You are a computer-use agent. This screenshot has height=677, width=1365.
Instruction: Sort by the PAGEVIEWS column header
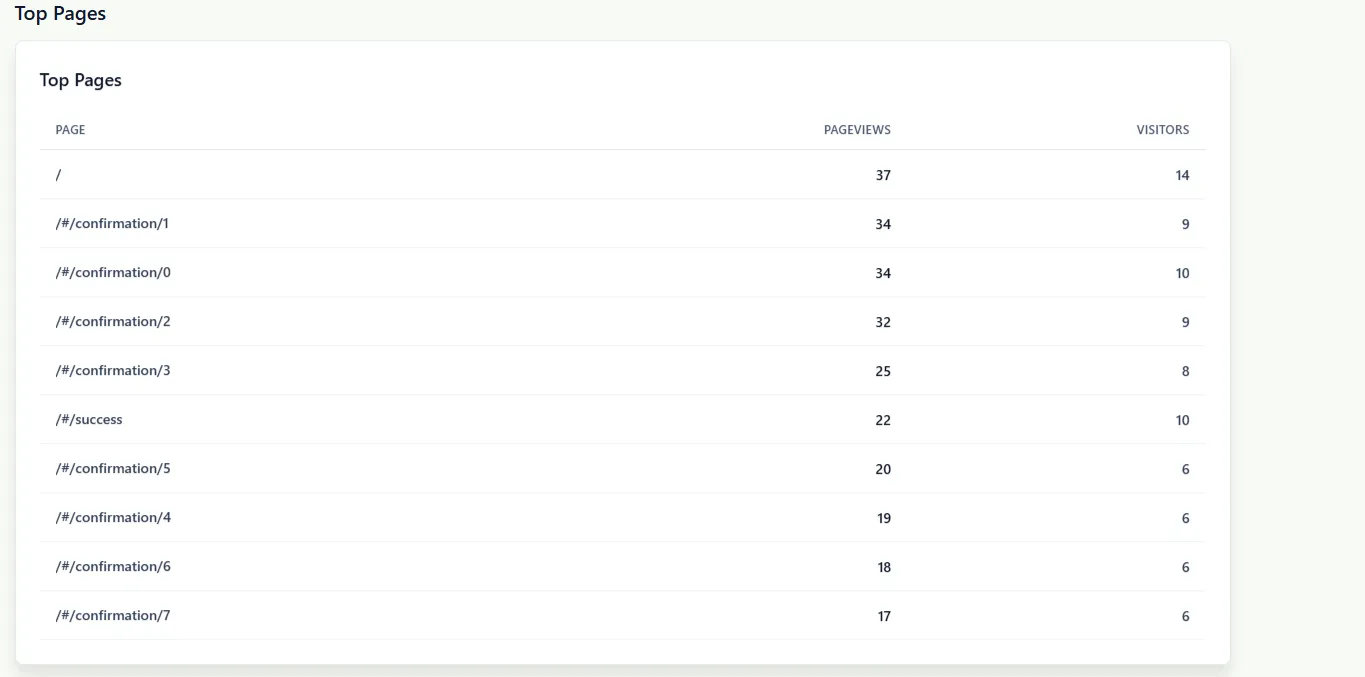click(x=858, y=129)
